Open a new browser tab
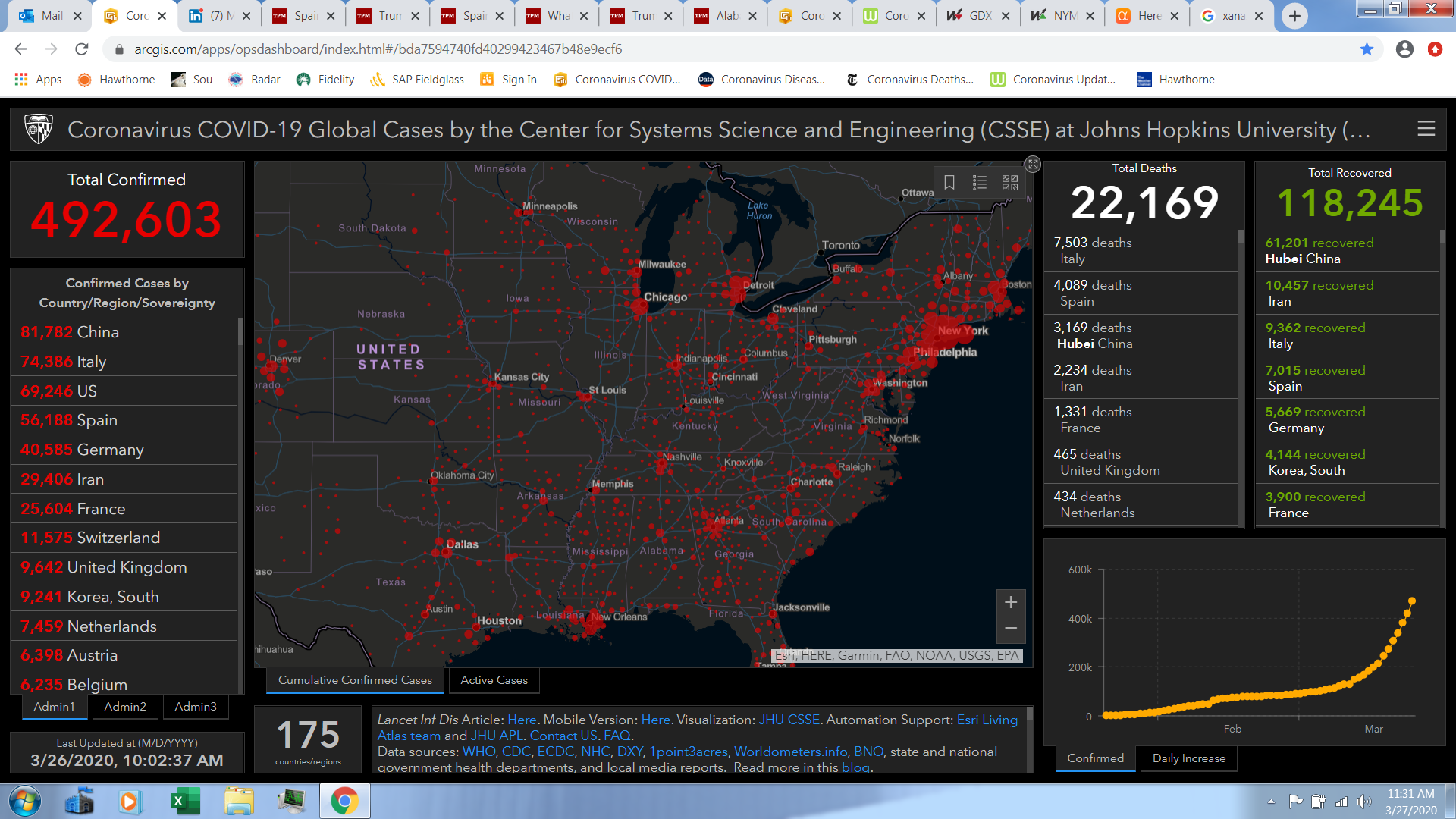 pos(1294,16)
